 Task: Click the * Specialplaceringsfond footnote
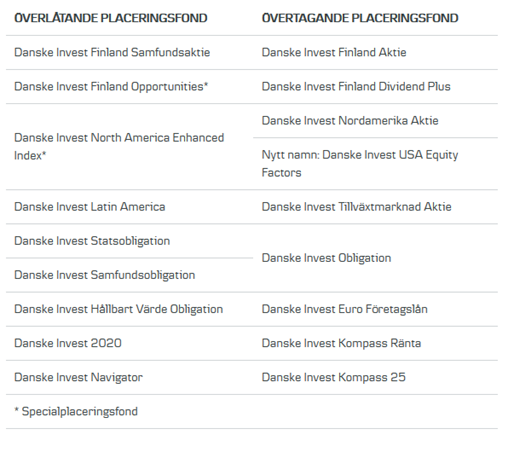coord(76,412)
